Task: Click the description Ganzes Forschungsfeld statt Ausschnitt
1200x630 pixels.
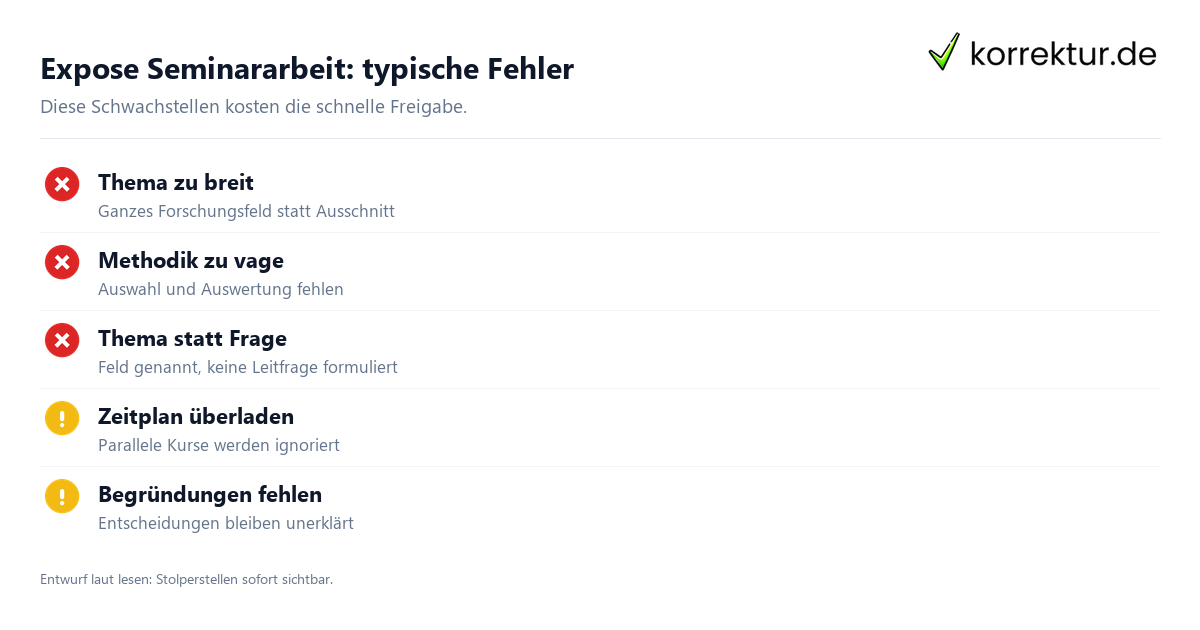Action: [246, 212]
